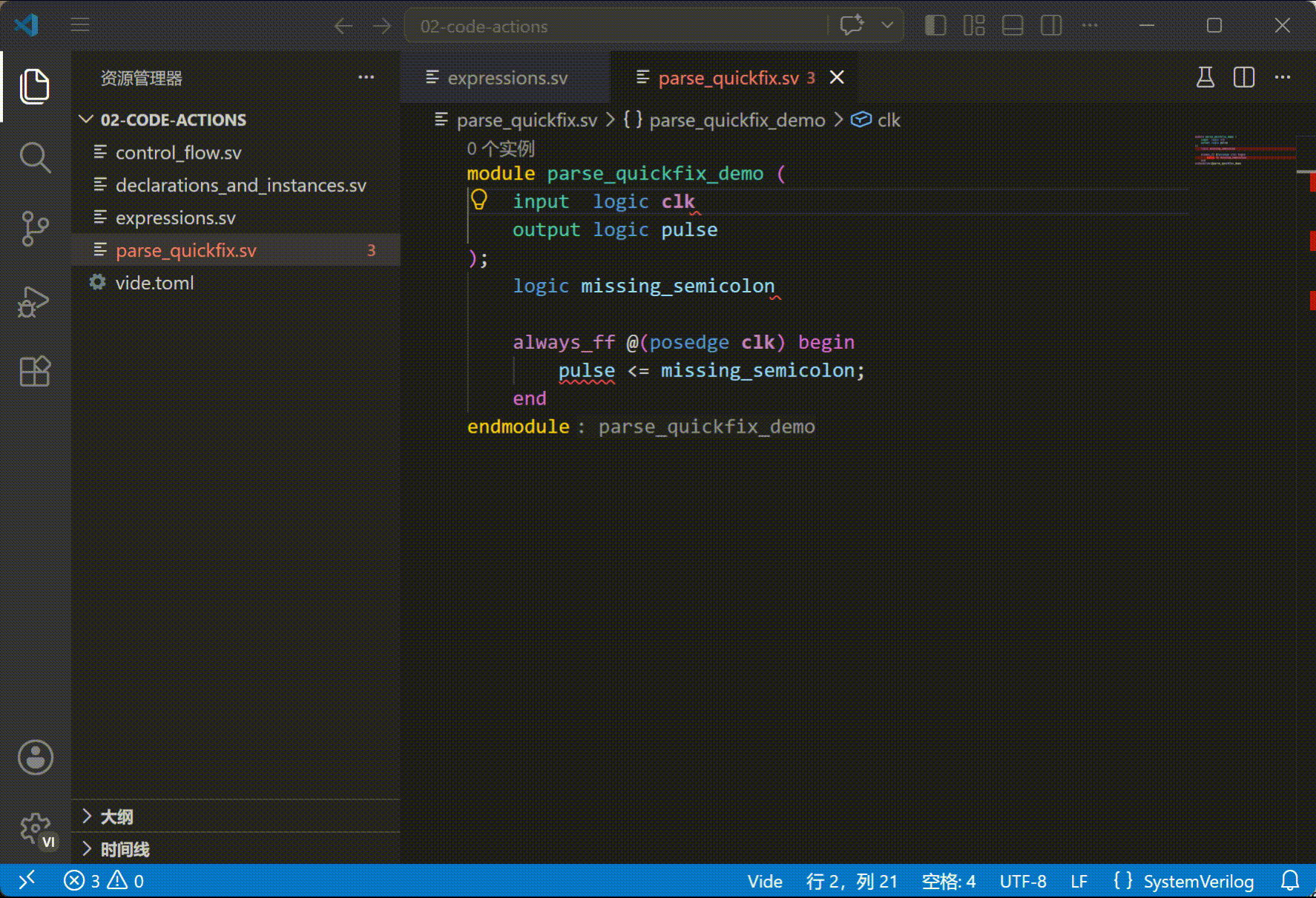1316x898 pixels.
Task: Toggle the bottom panel
Action: (x=1013, y=25)
